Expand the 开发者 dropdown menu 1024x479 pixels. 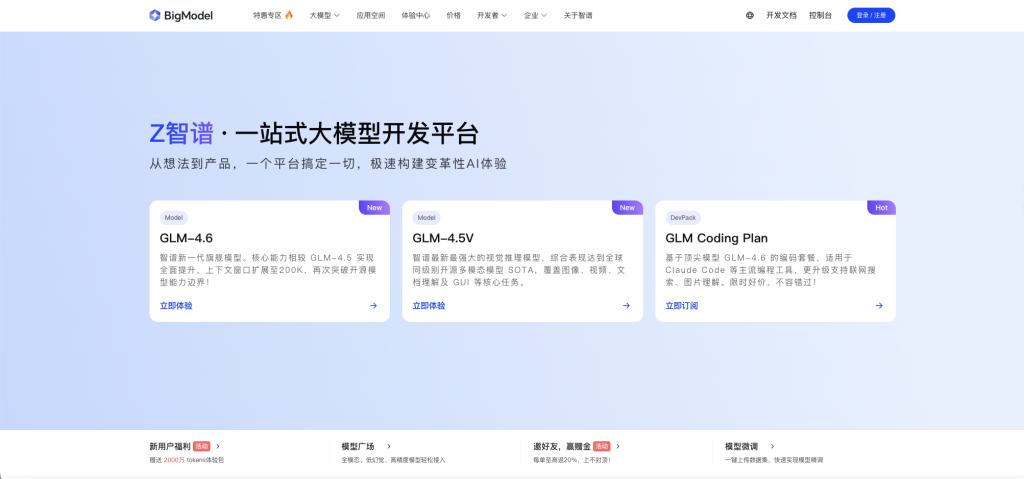point(491,15)
